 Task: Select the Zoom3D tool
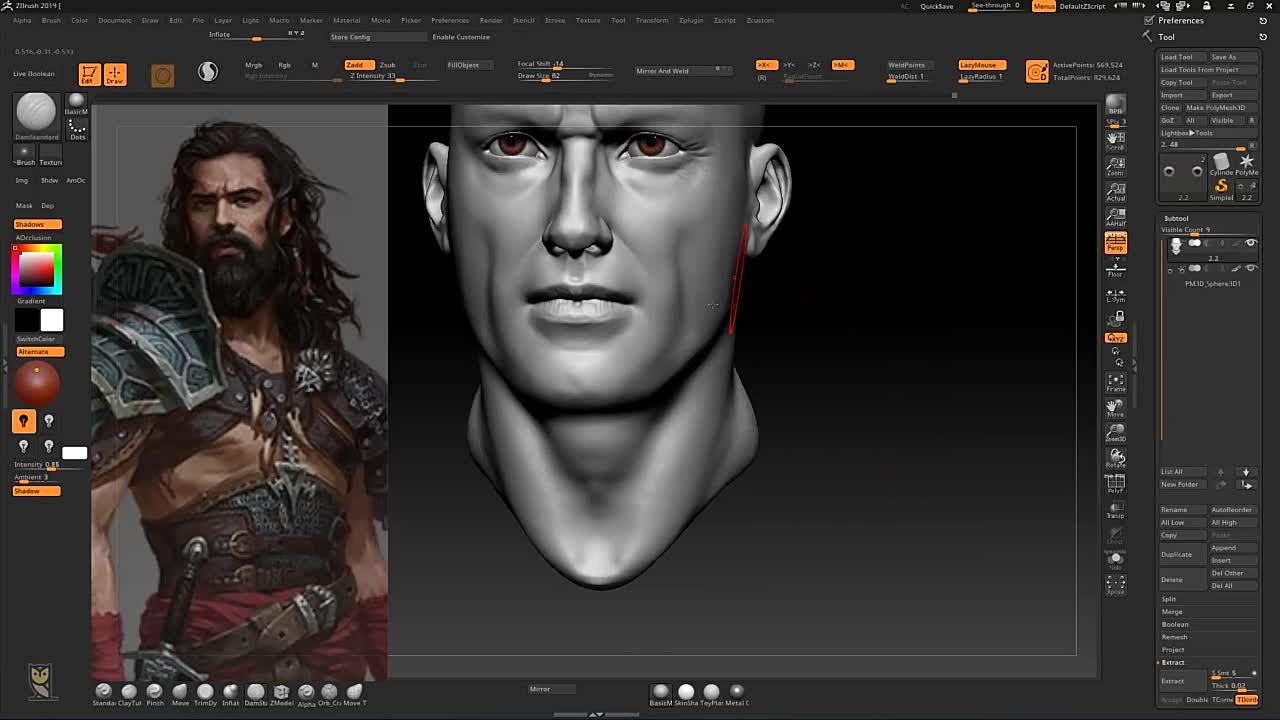click(x=1115, y=433)
